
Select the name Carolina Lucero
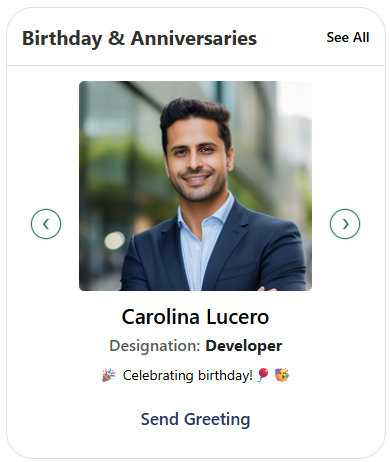[195, 317]
